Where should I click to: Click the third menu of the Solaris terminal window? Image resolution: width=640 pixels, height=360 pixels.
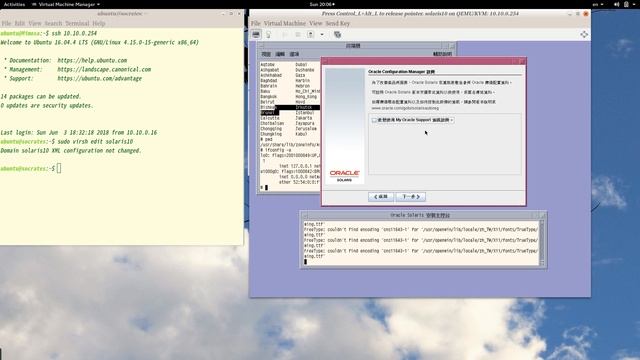tap(294, 54)
